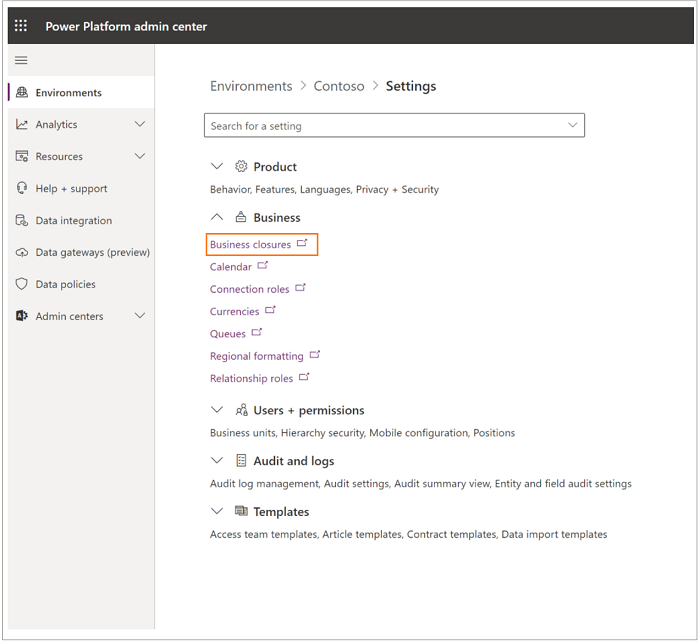Viewport: 700px width, 644px height.
Task: Click the Templates heading
Action: [281, 511]
